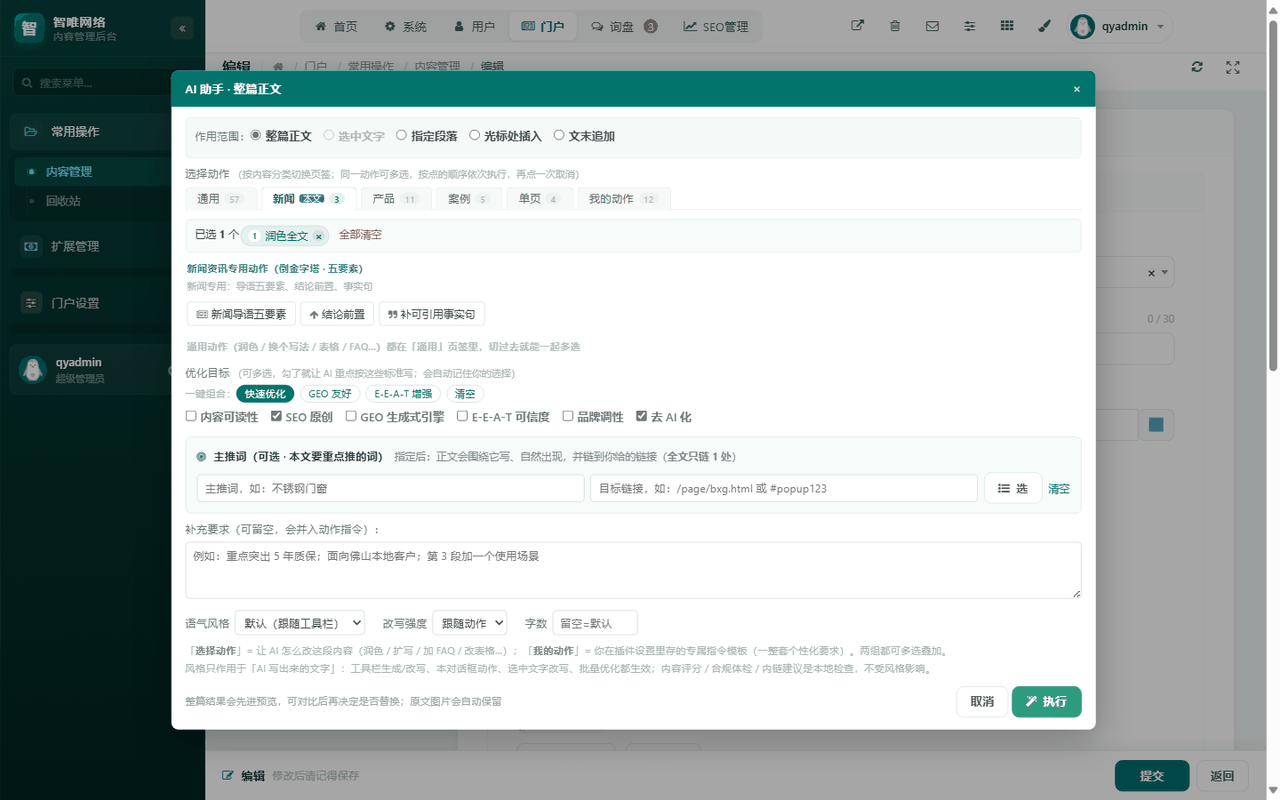This screenshot has width=1280, height=800.
Task: Uncheck 去 AI 化 goal
Action: pyautogui.click(x=642, y=416)
